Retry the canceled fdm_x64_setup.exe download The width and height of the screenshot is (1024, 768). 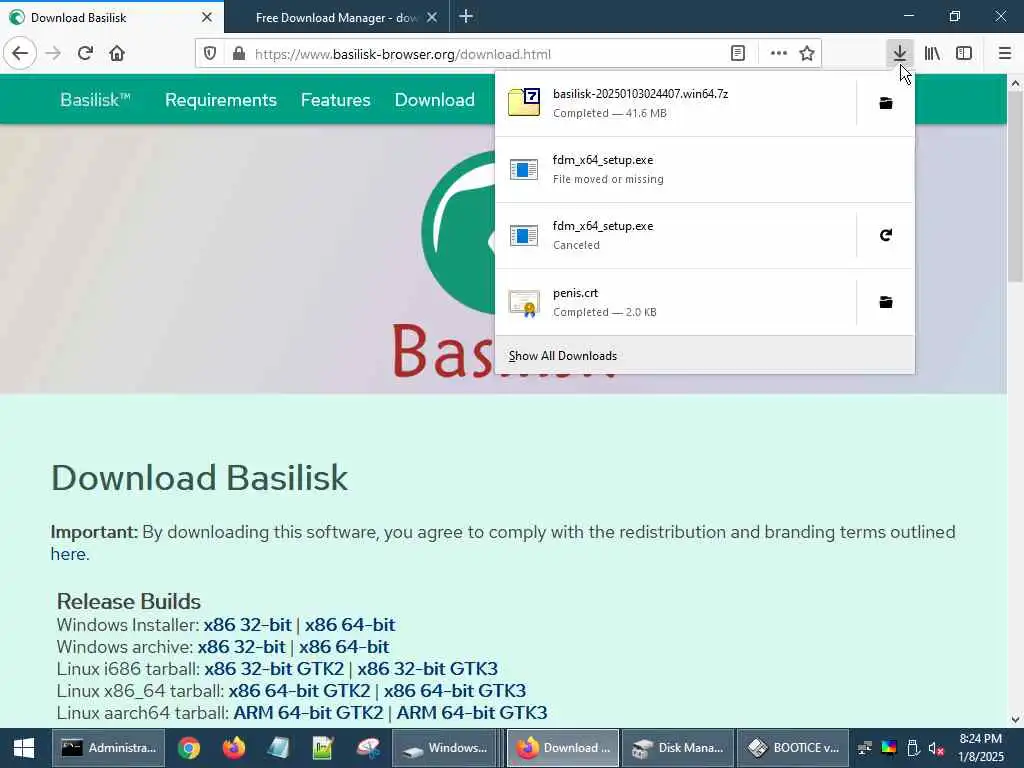click(x=886, y=235)
